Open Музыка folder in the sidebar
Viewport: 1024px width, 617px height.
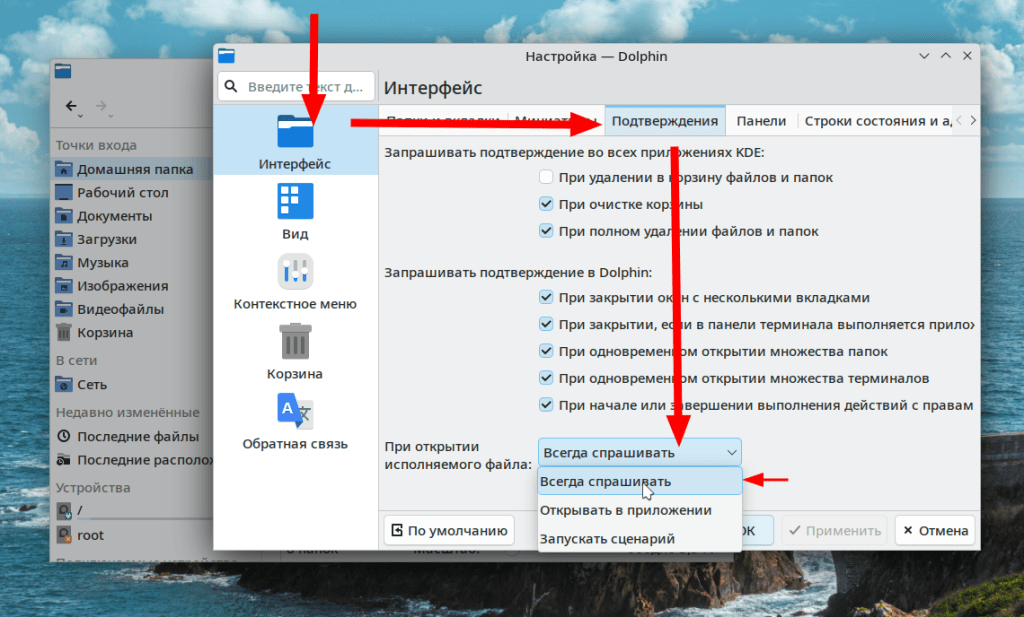click(x=102, y=262)
